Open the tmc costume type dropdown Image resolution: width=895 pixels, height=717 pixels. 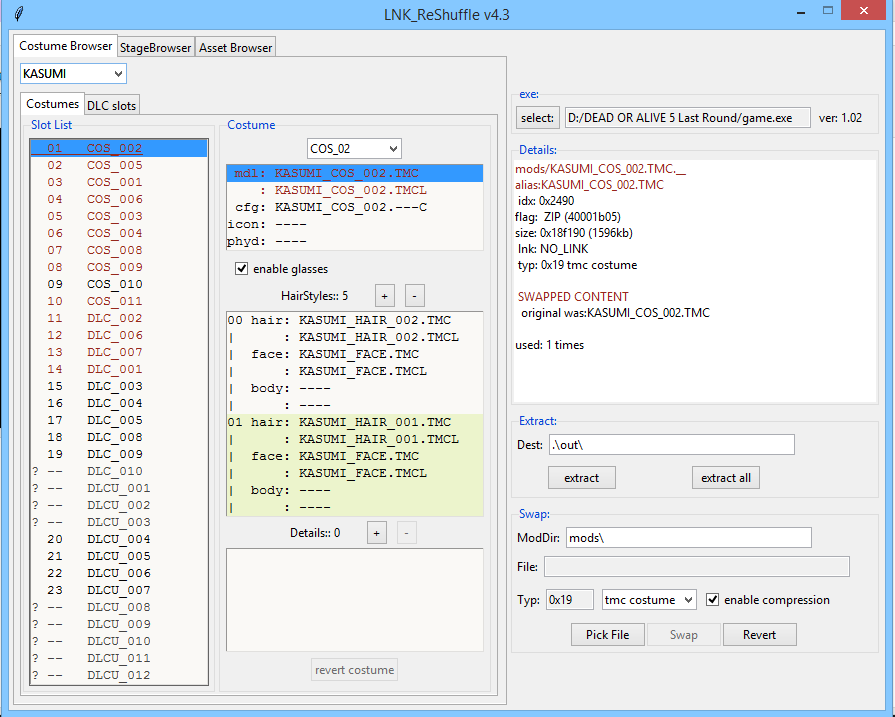point(649,600)
